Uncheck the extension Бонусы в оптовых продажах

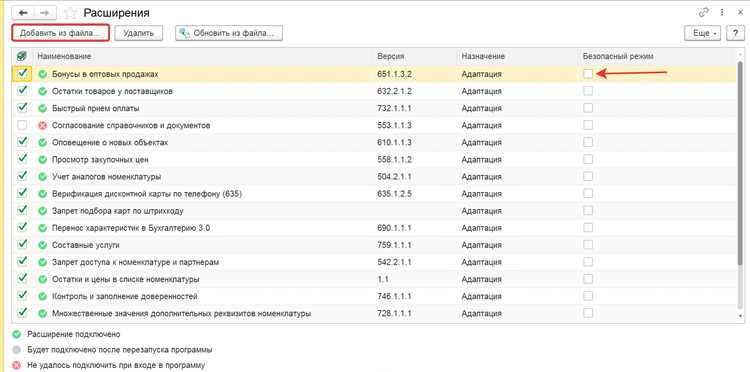coord(22,74)
